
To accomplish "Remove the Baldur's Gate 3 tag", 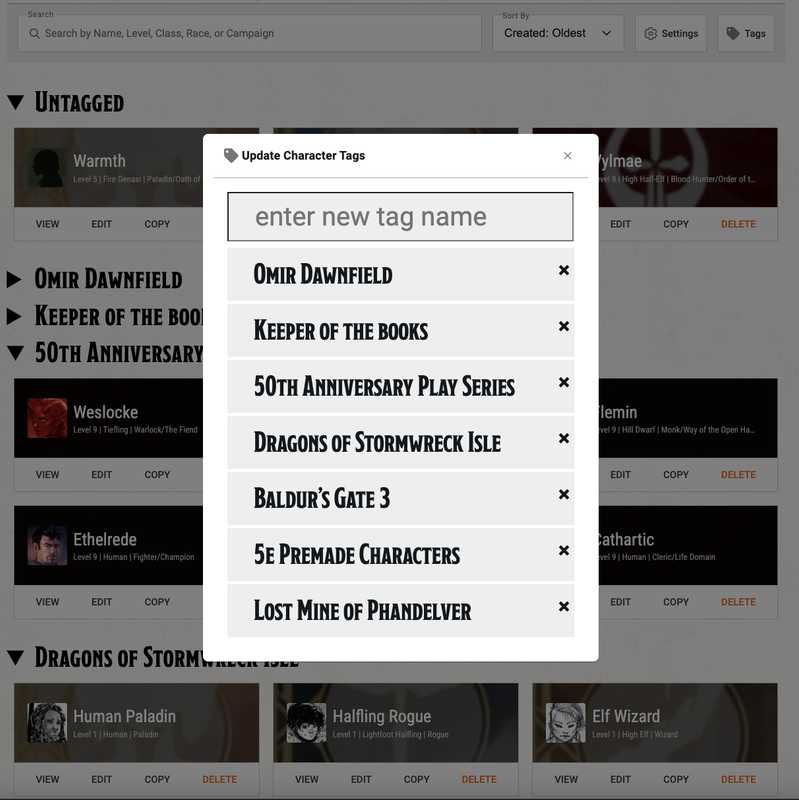I will (x=563, y=494).
